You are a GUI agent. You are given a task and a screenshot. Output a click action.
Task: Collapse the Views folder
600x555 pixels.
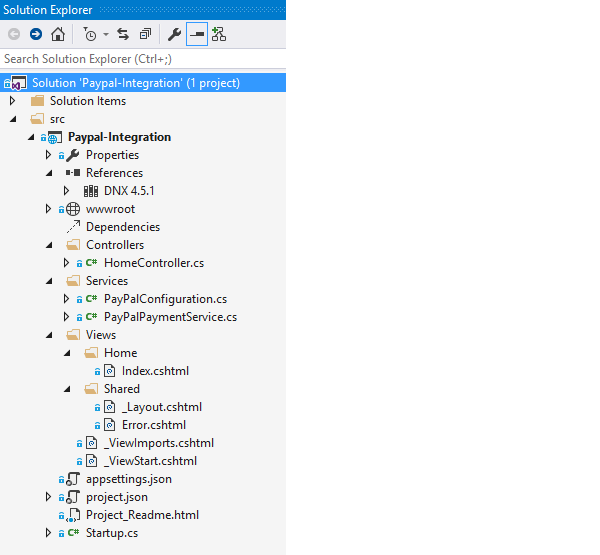coord(49,335)
